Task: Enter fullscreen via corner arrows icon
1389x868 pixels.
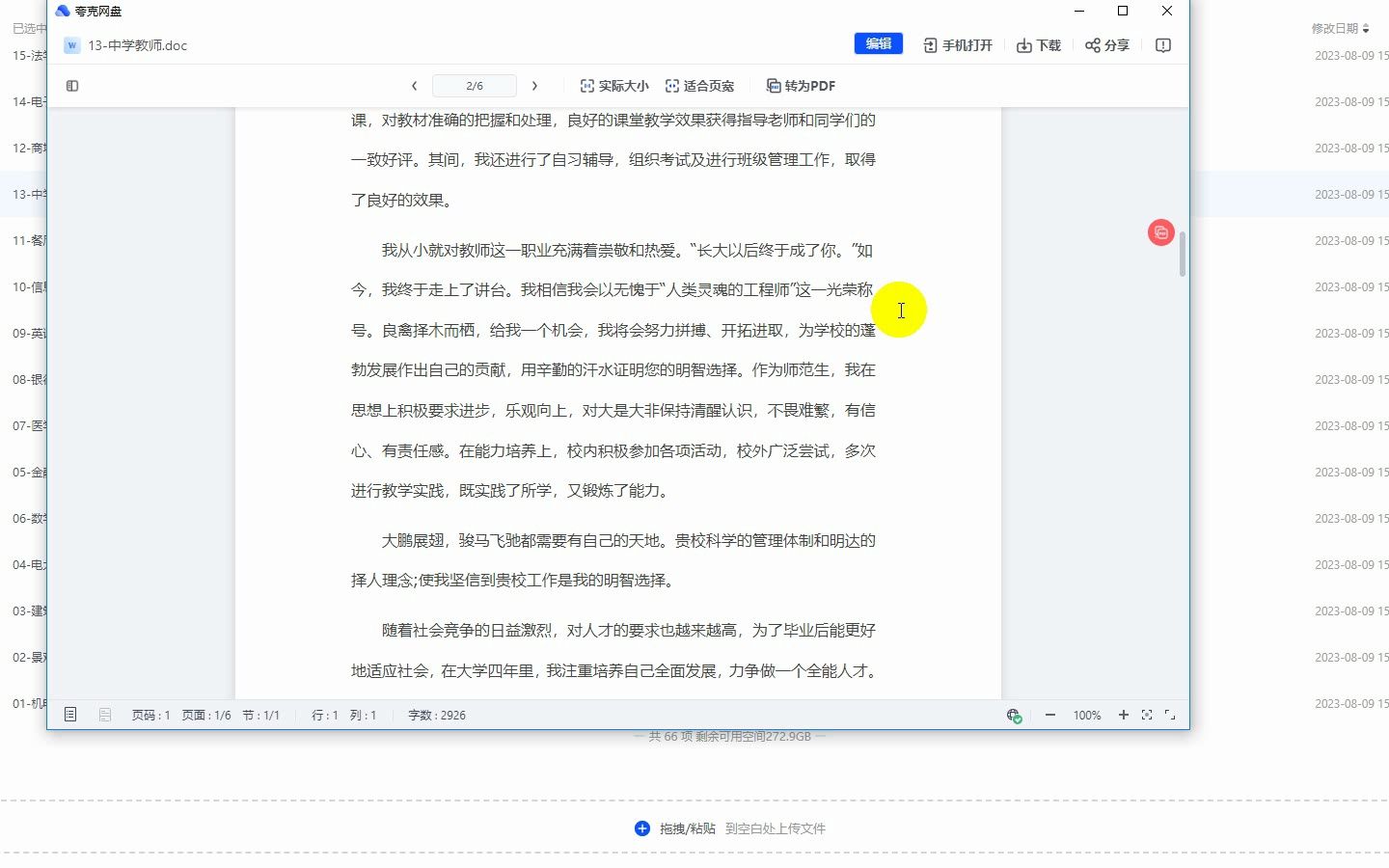Action: (x=1170, y=715)
